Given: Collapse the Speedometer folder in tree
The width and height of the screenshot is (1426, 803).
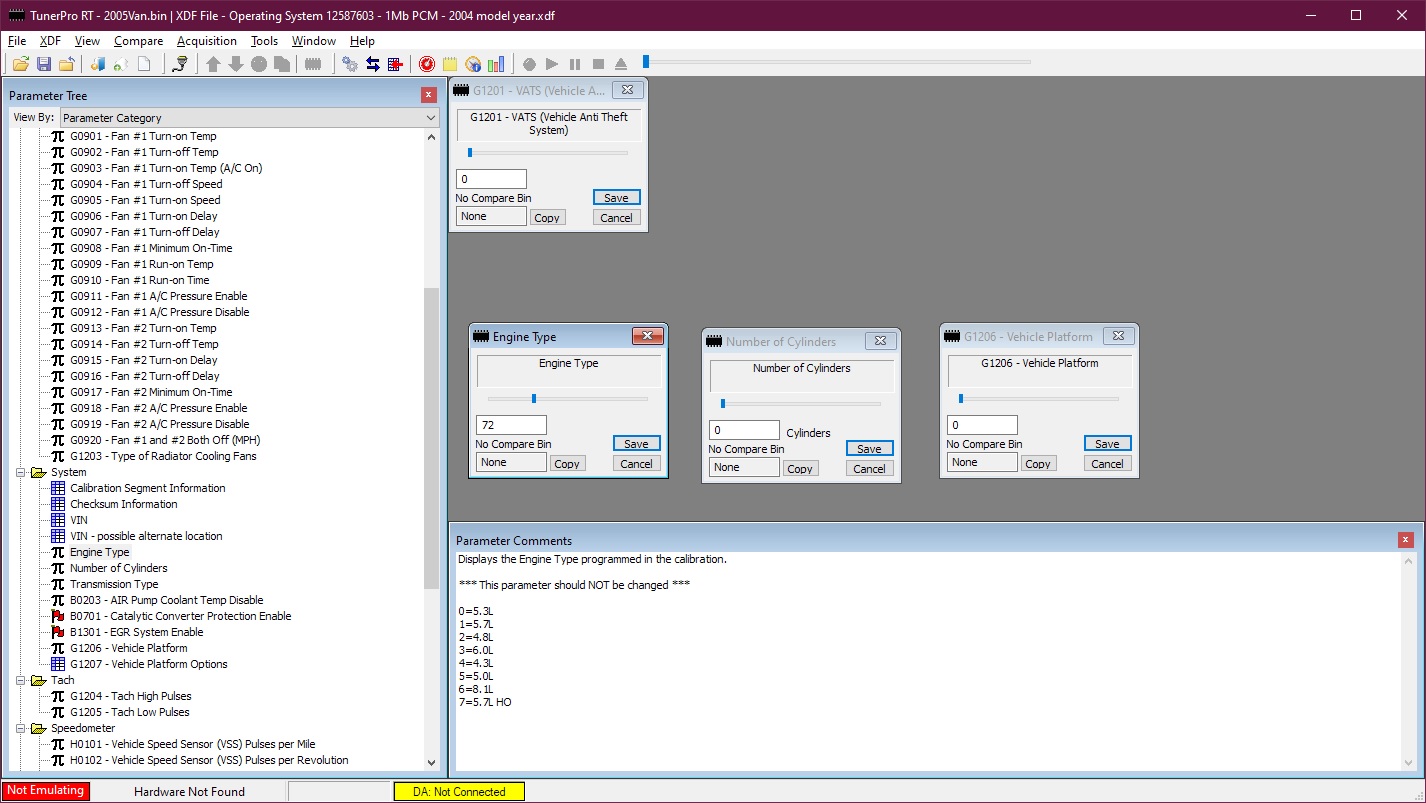Looking at the screenshot, I should pyautogui.click(x=22, y=728).
